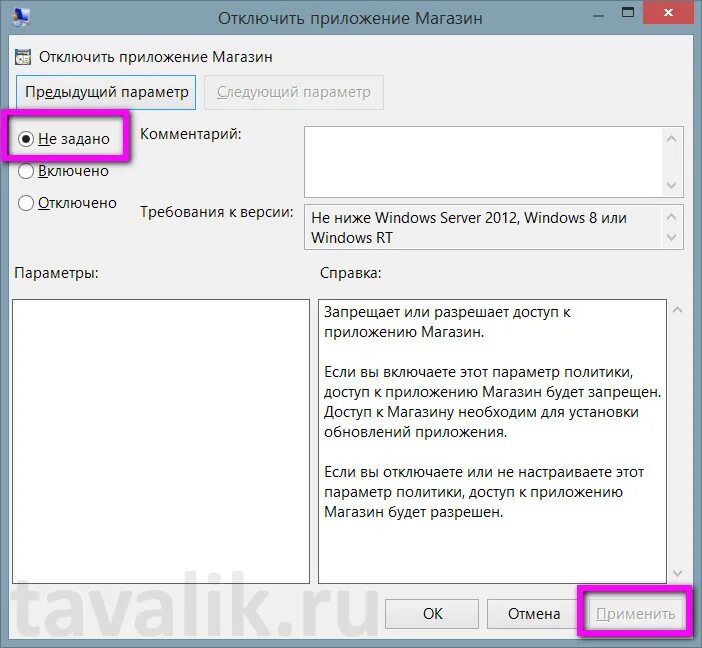Click the window icon in the title bar
The height and width of the screenshot is (648, 702).
pyautogui.click(x=21, y=17)
